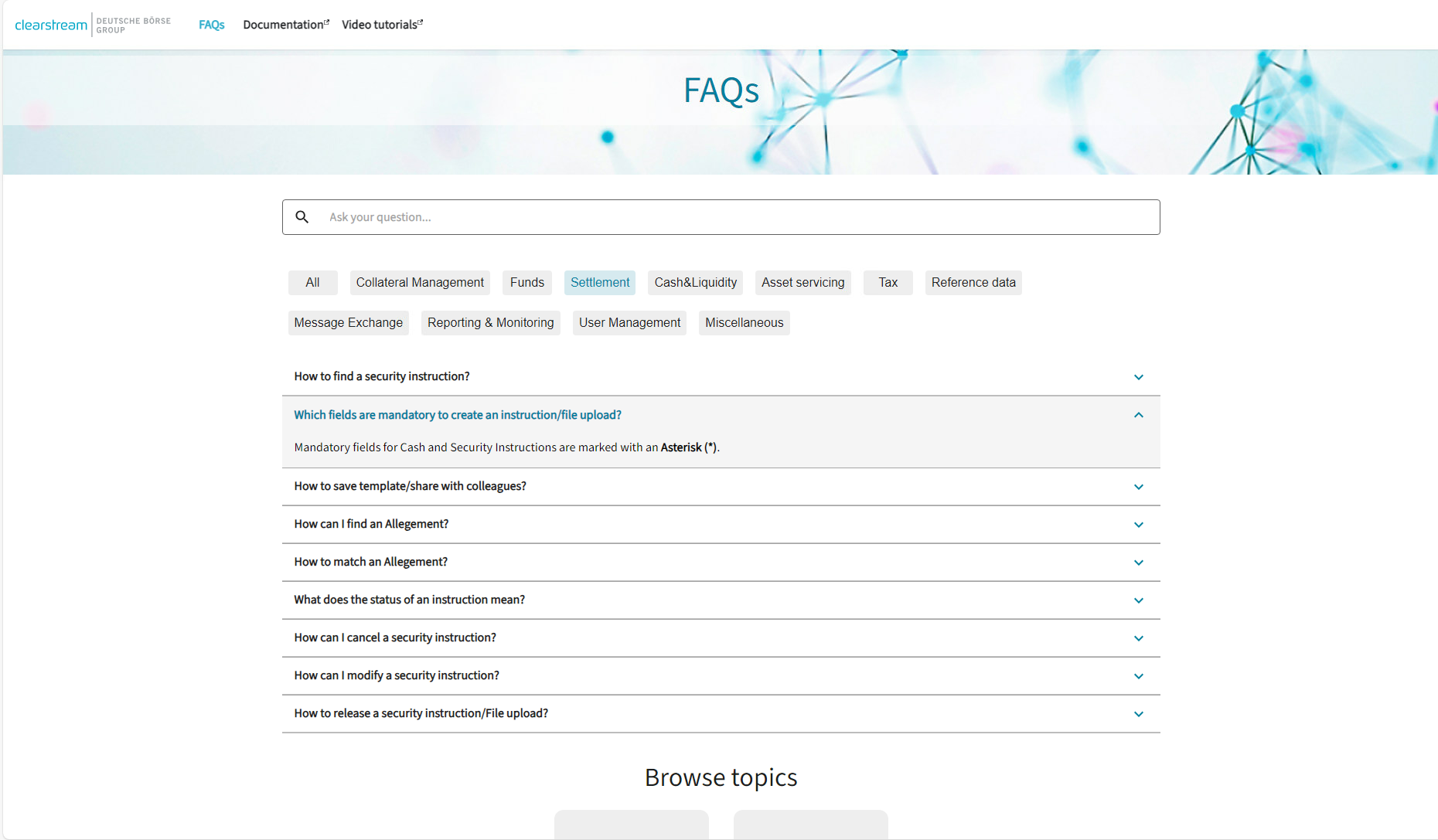This screenshot has width=1438, height=840.
Task: Open the Documentation menu item
Action: [x=283, y=24]
